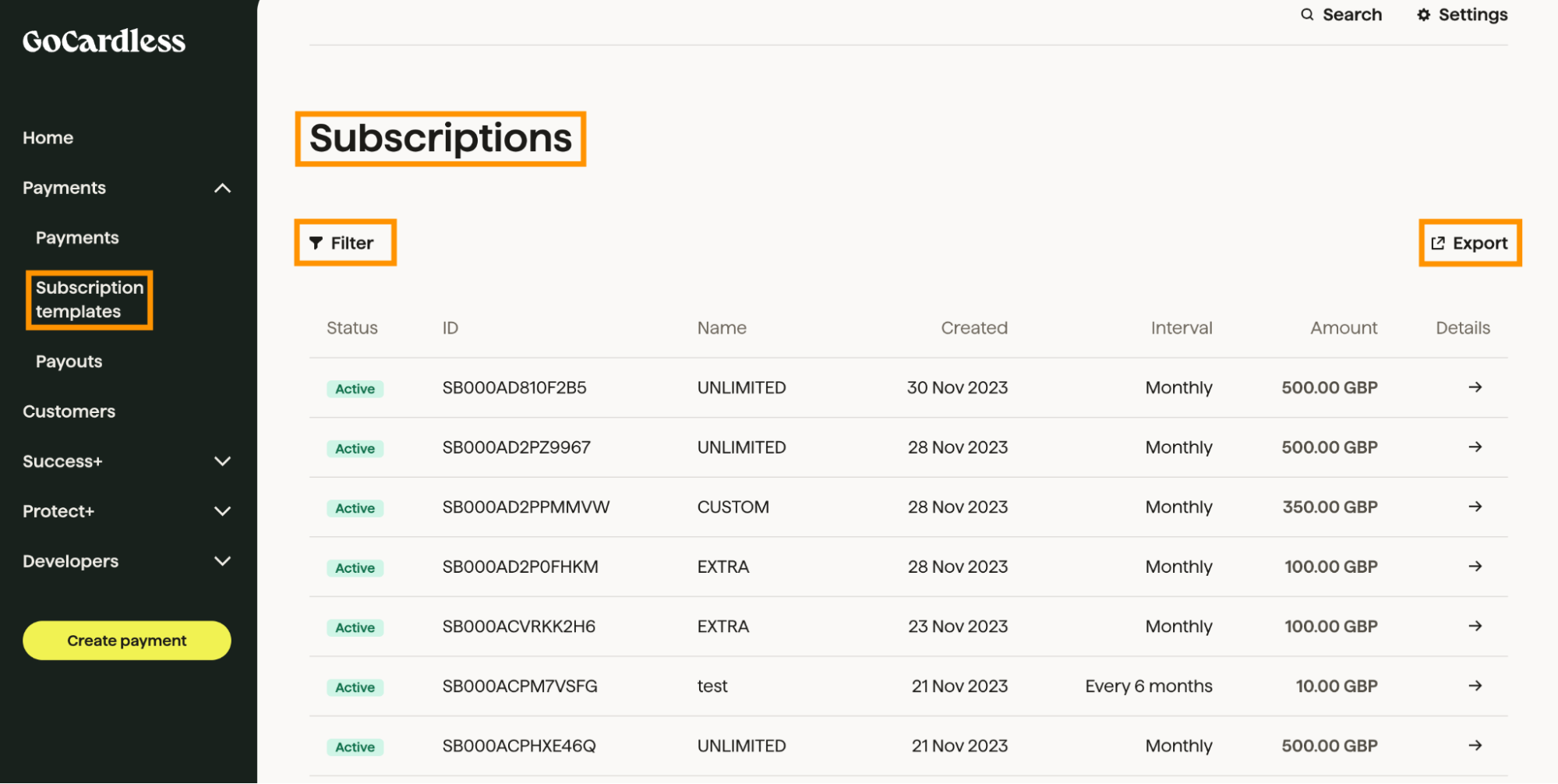Click the Filter funnel icon
This screenshot has width=1558, height=784.
316,242
